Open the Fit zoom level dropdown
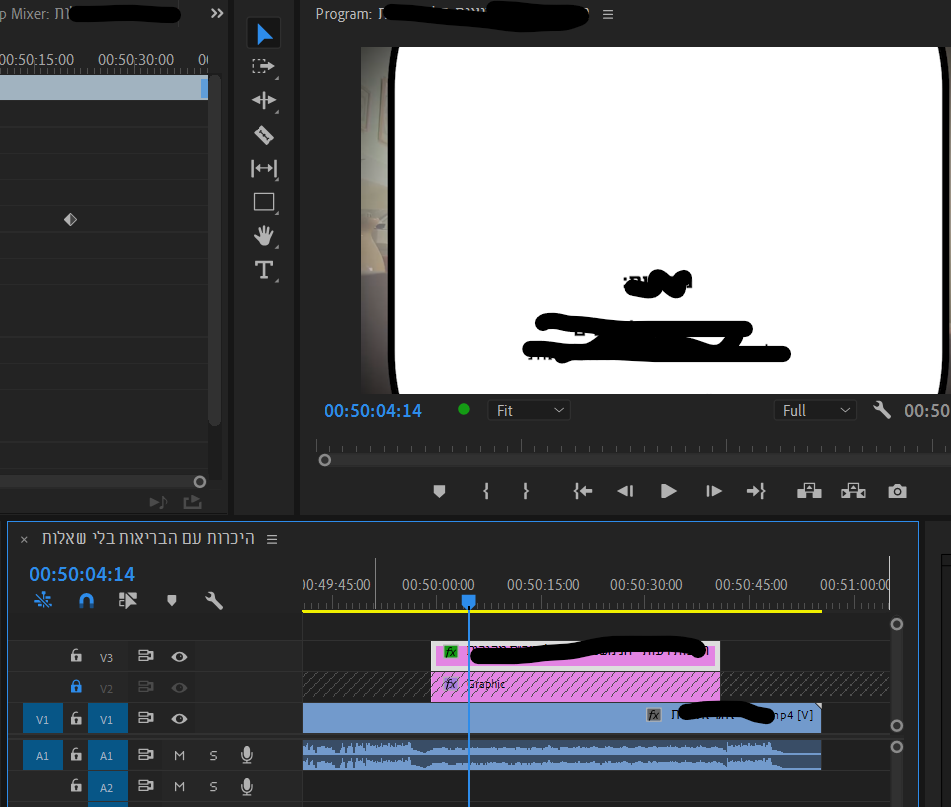 tap(528, 411)
